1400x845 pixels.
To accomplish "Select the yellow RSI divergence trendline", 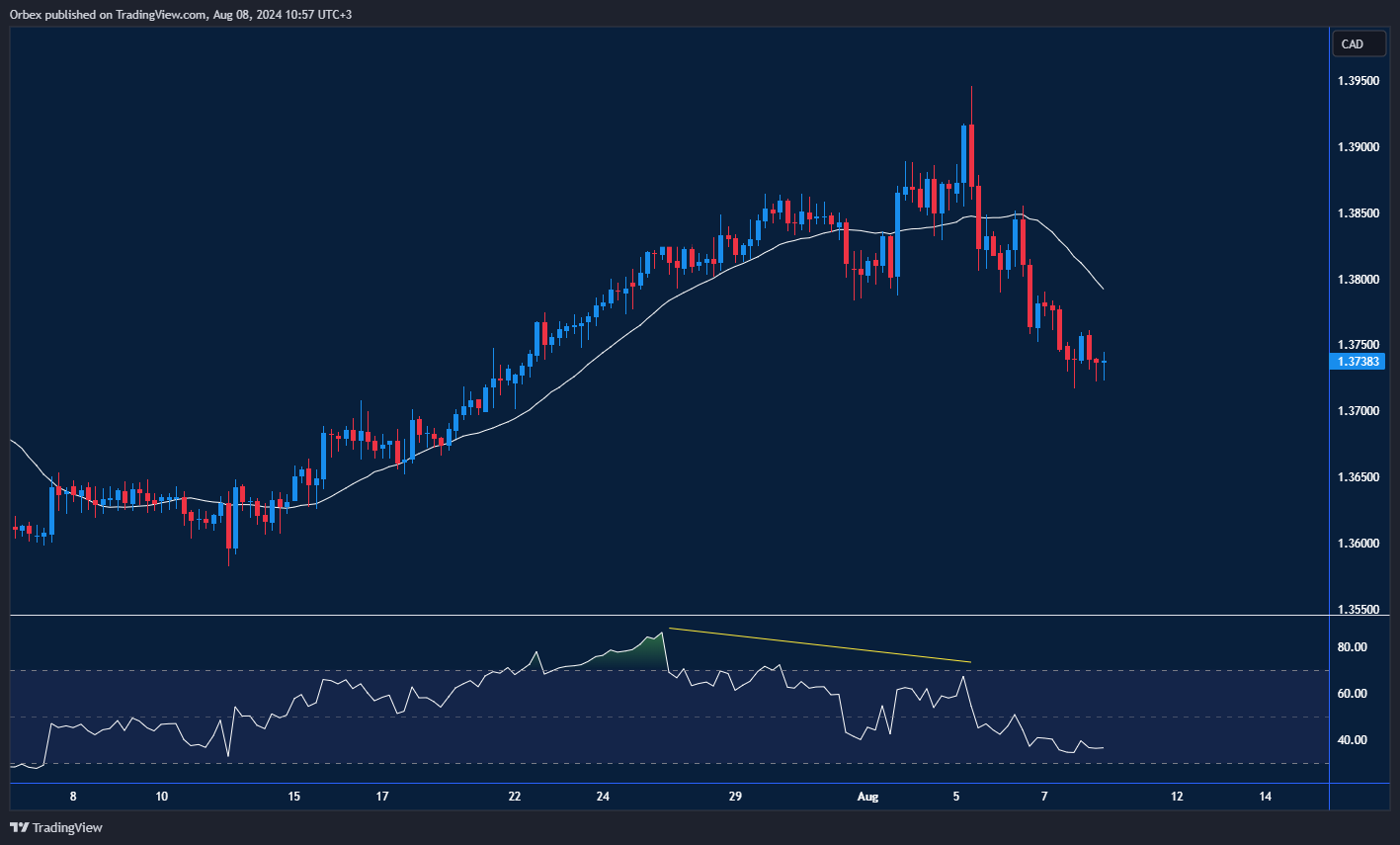I will point(820,645).
